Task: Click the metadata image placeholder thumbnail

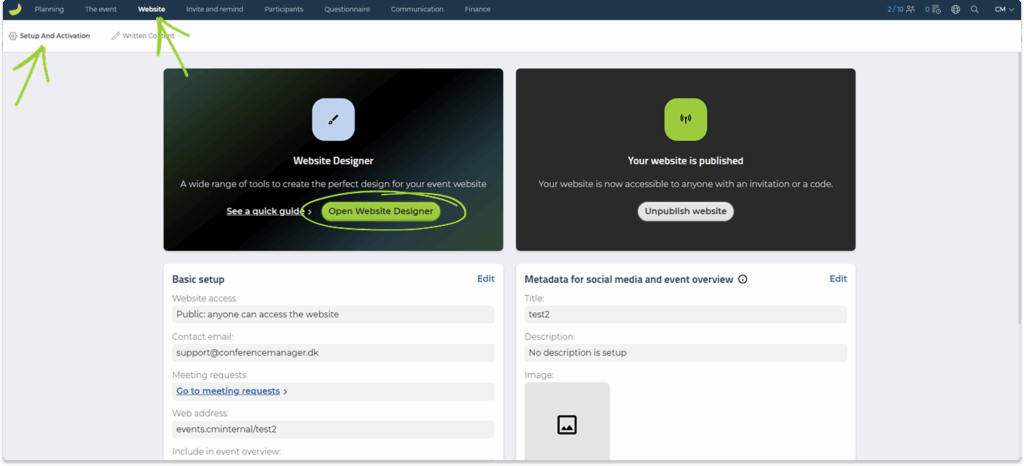Action: (566, 424)
